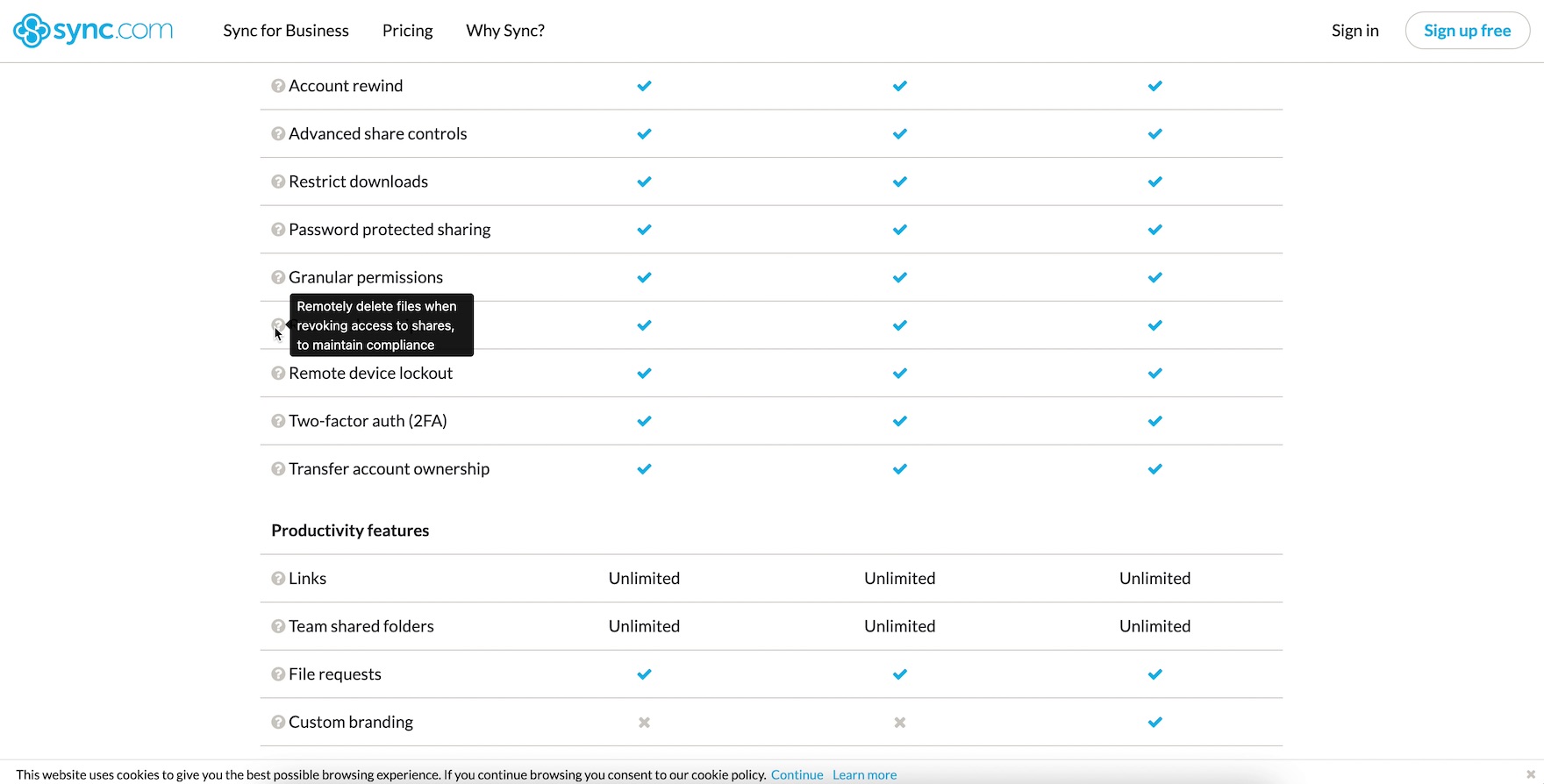Screen dimensions: 1544x784
Task: Click help icon next to Custom branding
Action: pos(278,723)
